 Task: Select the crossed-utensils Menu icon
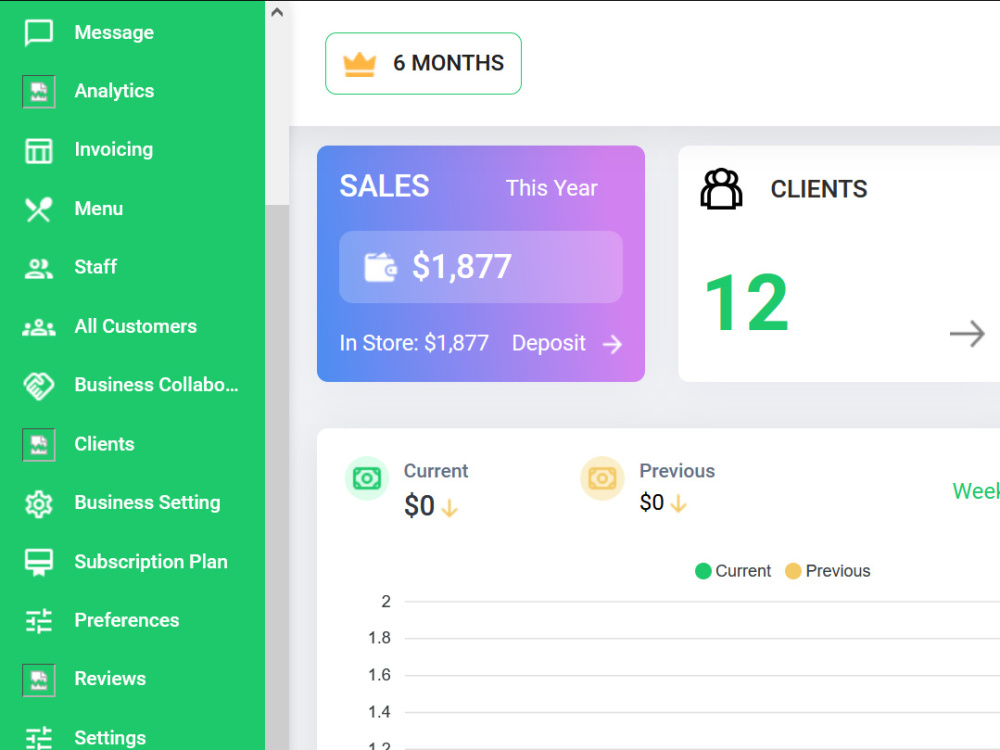click(x=38, y=208)
